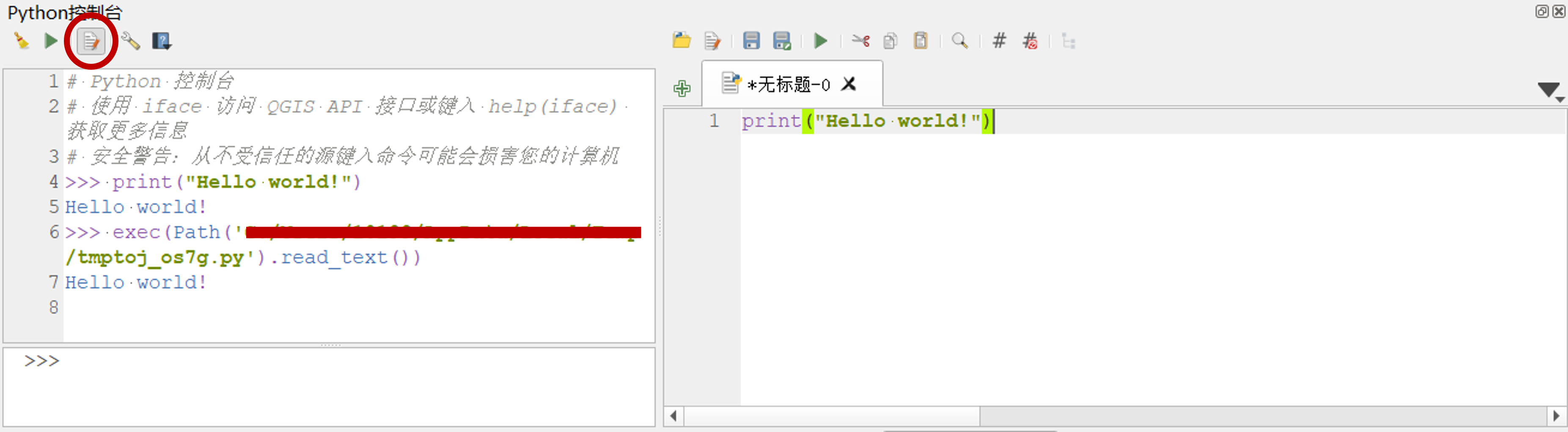Click the "Hello world!" output on line 5
Image resolution: width=1568 pixels, height=432 pixels.
pyautogui.click(x=136, y=207)
